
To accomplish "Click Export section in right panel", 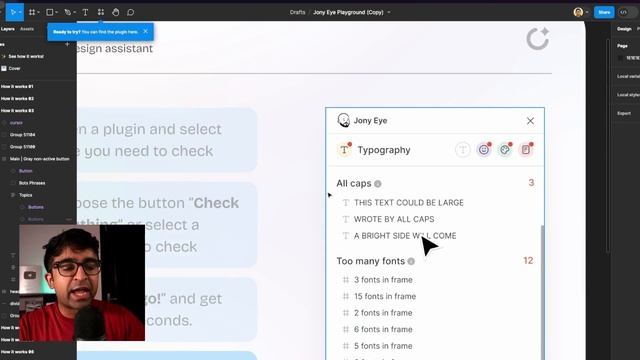I will click(624, 113).
